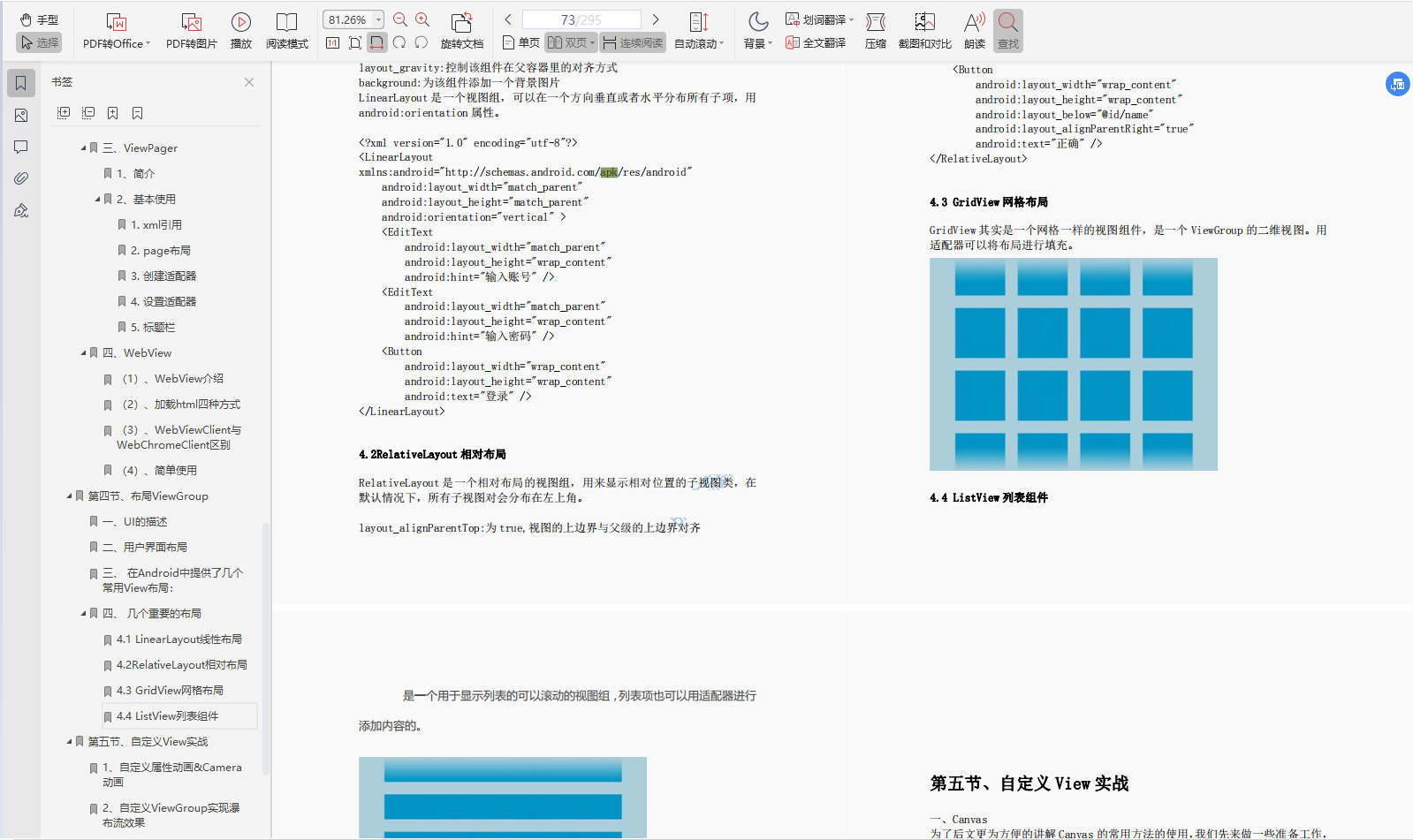Viewport: 1413px width, 840px height.
Task: Open the background (背景) options
Action: pos(757,31)
